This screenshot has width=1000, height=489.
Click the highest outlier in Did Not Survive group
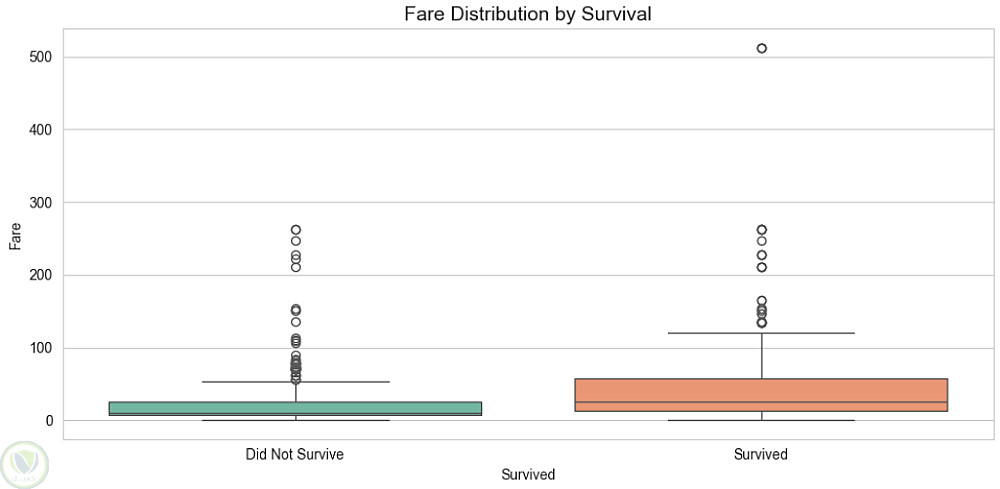(x=296, y=230)
